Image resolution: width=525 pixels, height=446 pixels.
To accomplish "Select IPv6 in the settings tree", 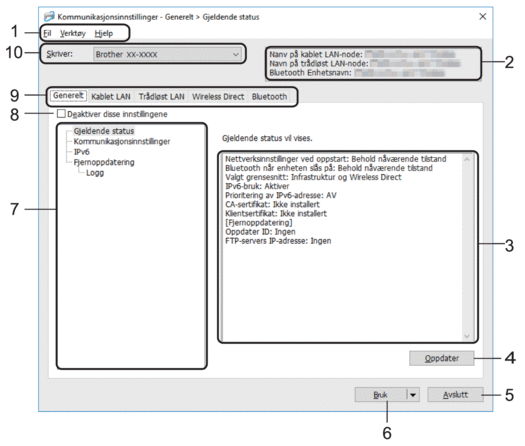I will 81,152.
